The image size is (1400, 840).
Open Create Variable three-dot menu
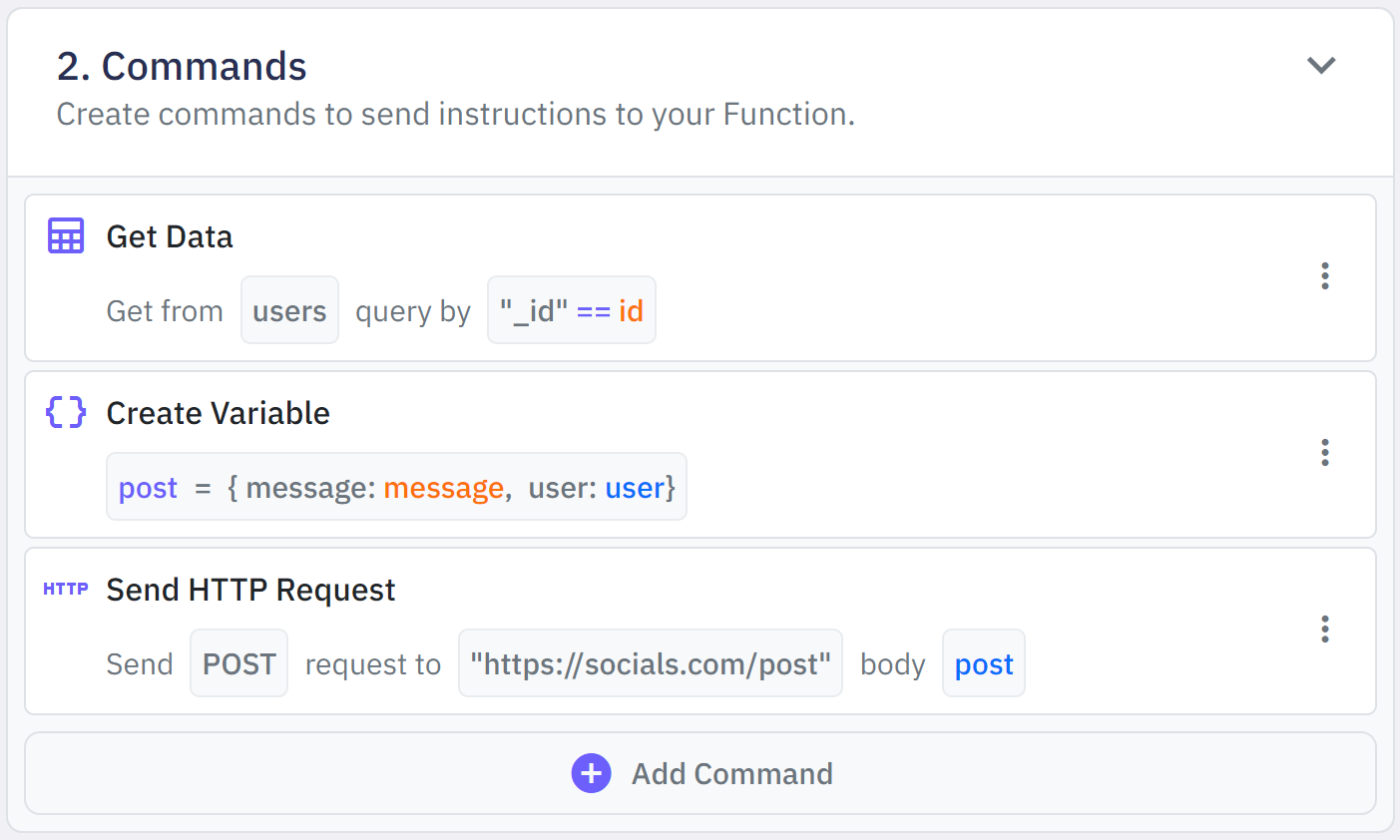click(x=1324, y=453)
